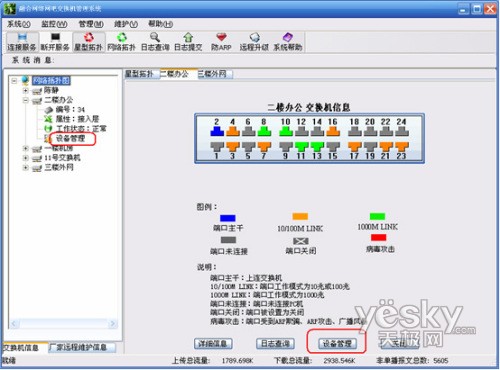500x370 pixels.
Task: Click the 设备管理 button at bottom
Action: (337, 343)
